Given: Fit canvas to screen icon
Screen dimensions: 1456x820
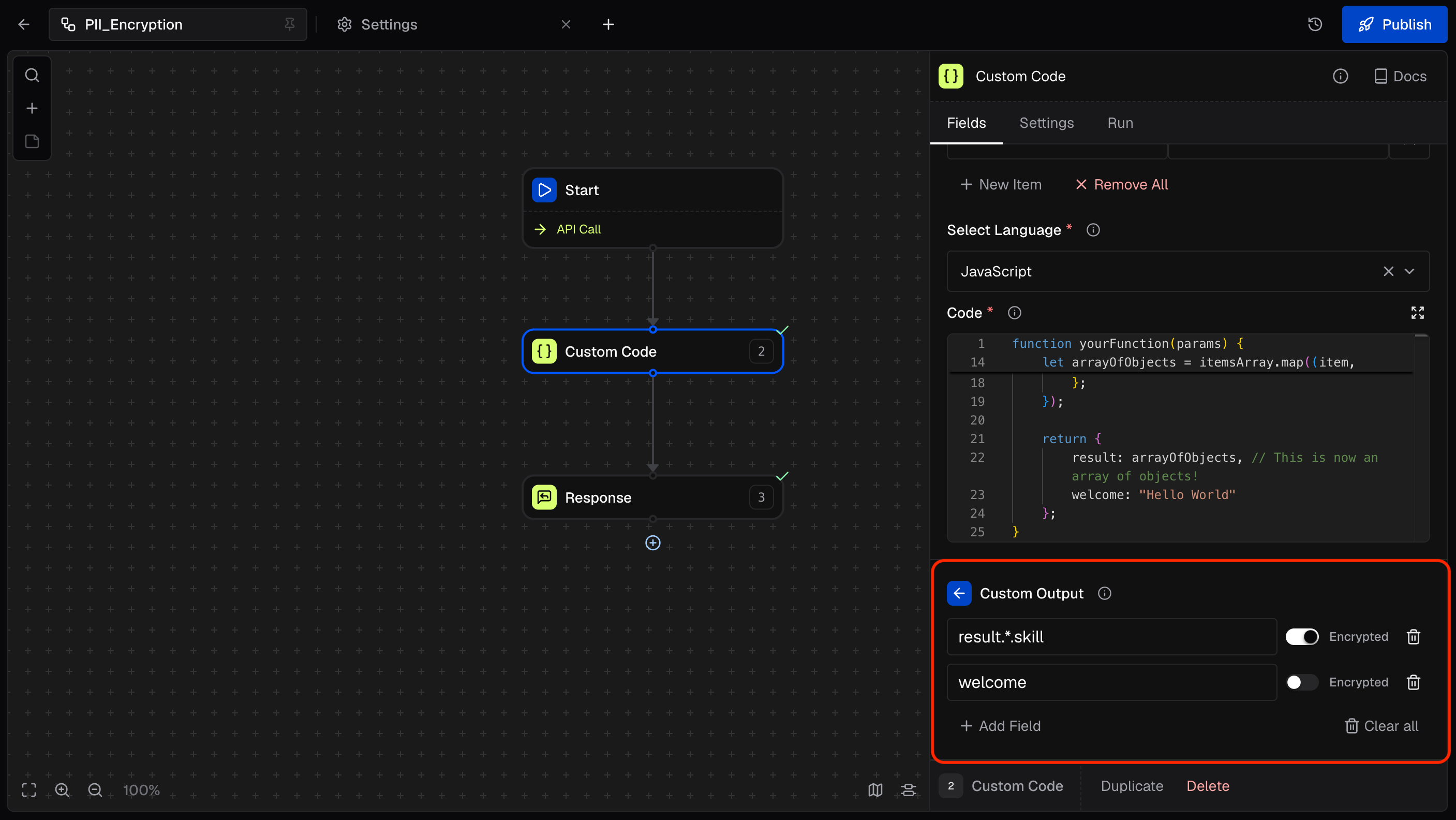Looking at the screenshot, I should pyautogui.click(x=29, y=790).
